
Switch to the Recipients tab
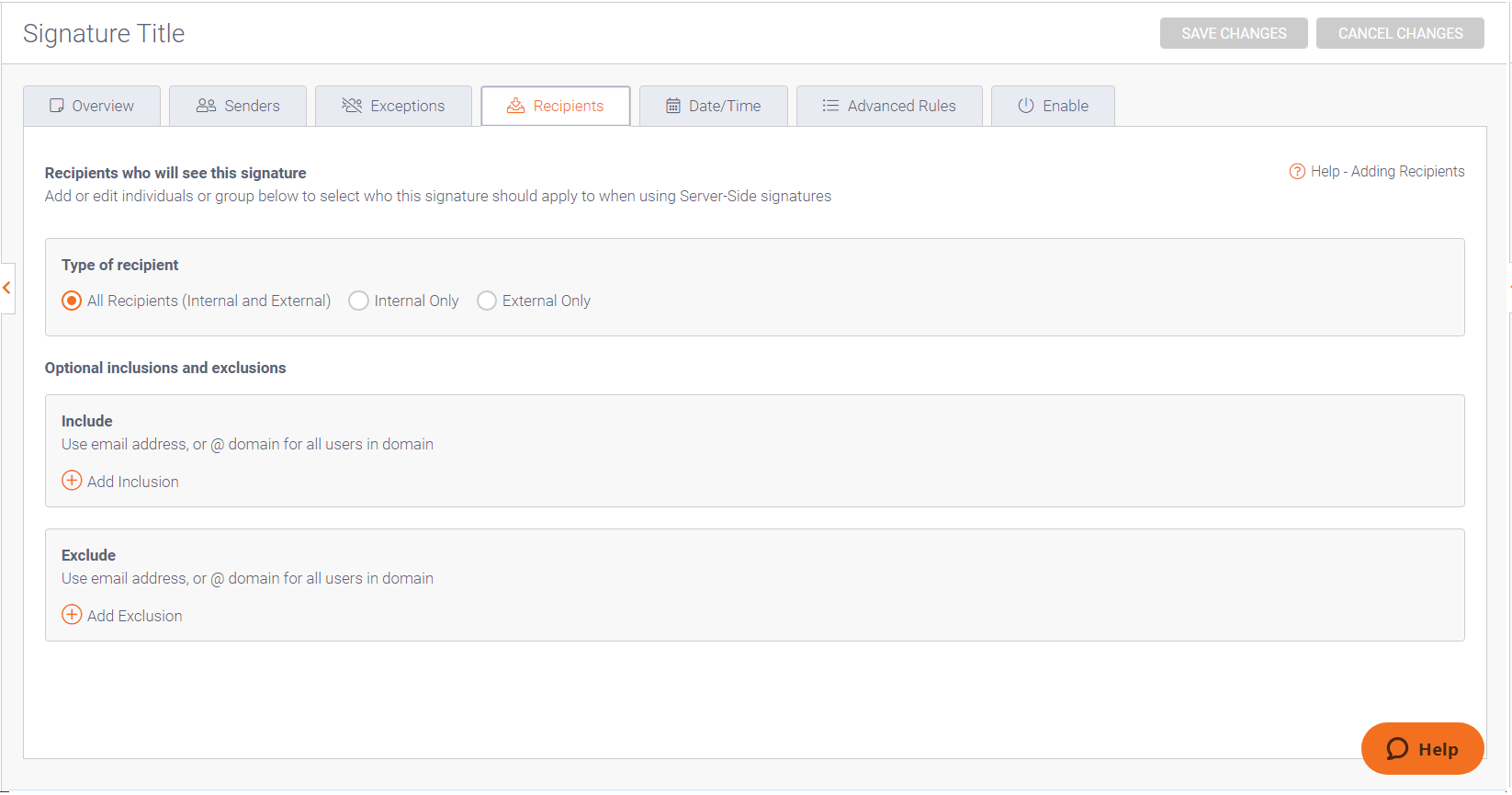coord(556,106)
